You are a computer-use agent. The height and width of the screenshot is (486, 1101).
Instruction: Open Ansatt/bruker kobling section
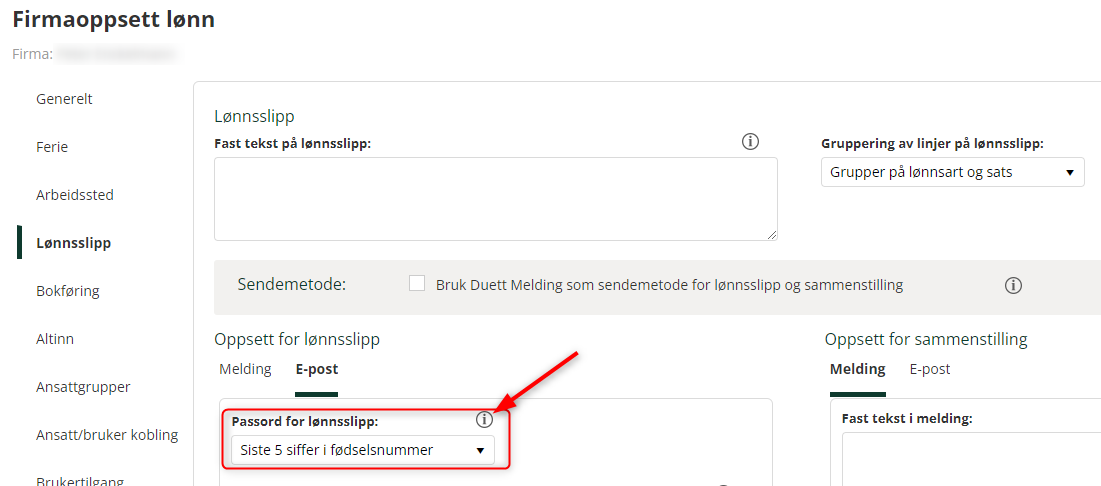pyautogui.click(x=107, y=435)
